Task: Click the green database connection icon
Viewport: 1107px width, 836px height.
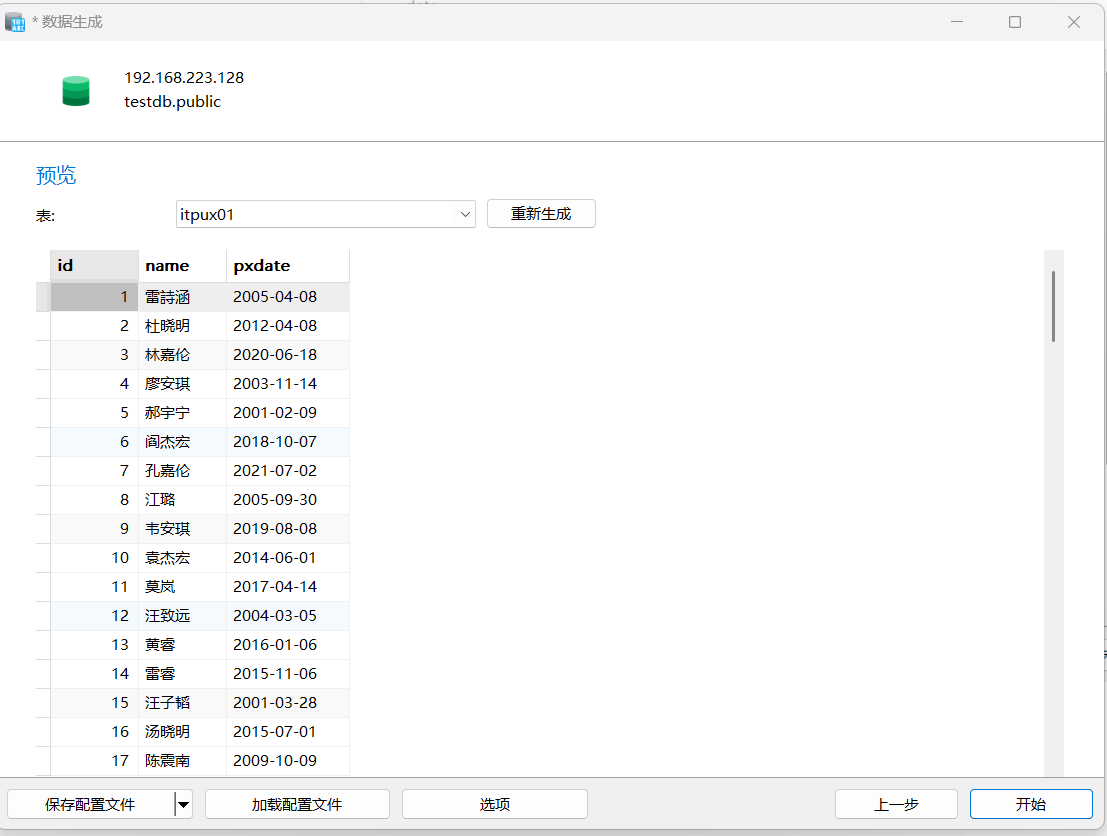Action: tap(76, 91)
